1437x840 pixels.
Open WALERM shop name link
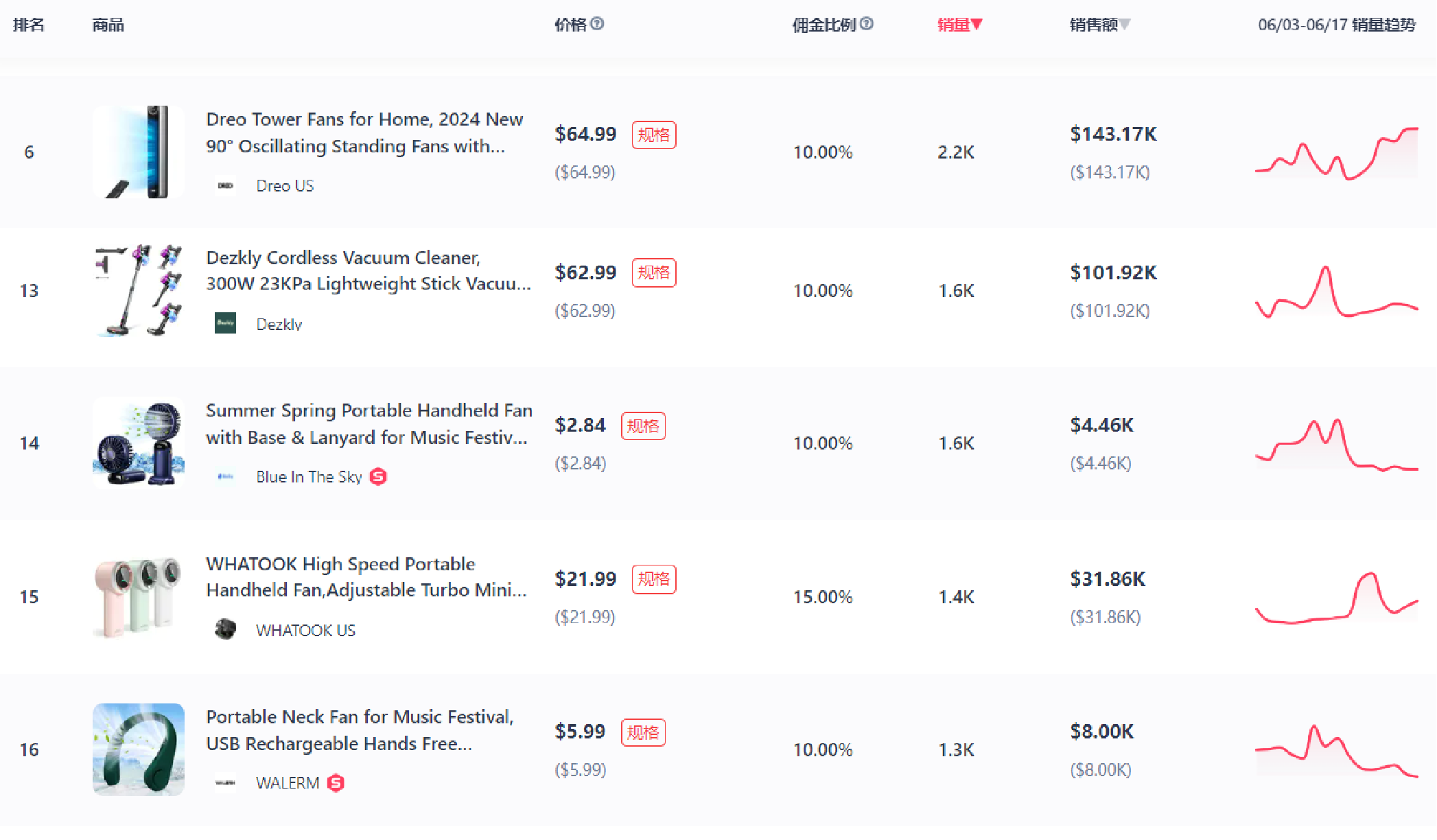(288, 782)
